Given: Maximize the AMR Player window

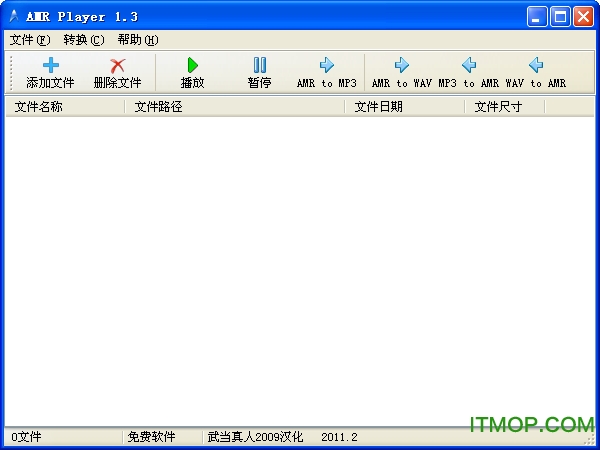Looking at the screenshot, I should click(560, 16).
